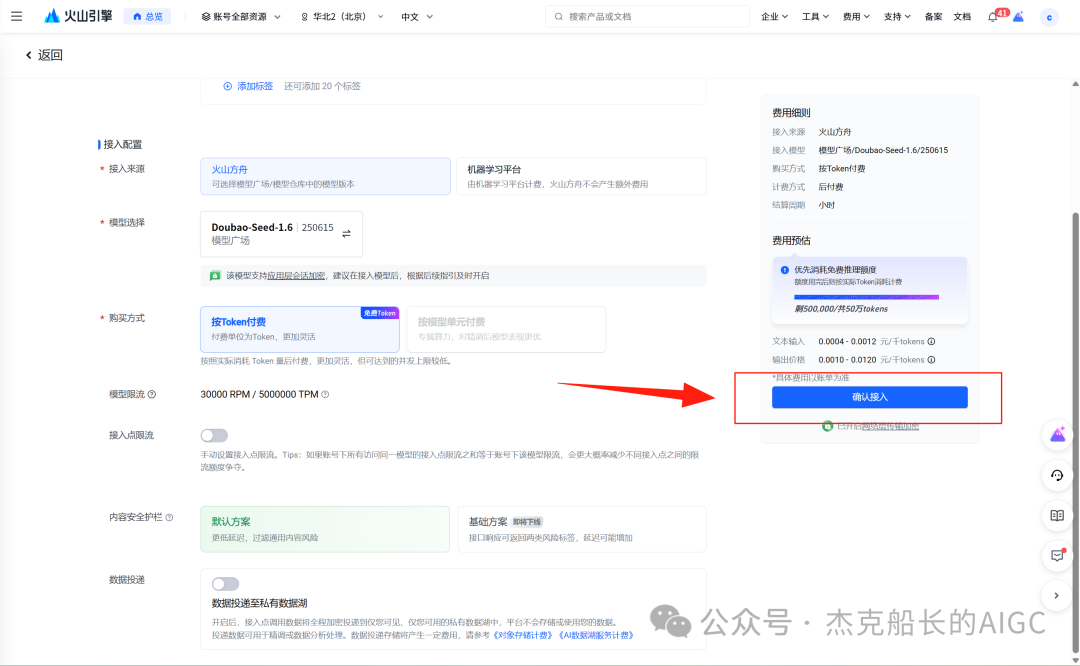1080x666 pixels.
Task: Select 默认方案 safety guardrail
Action: (325, 529)
